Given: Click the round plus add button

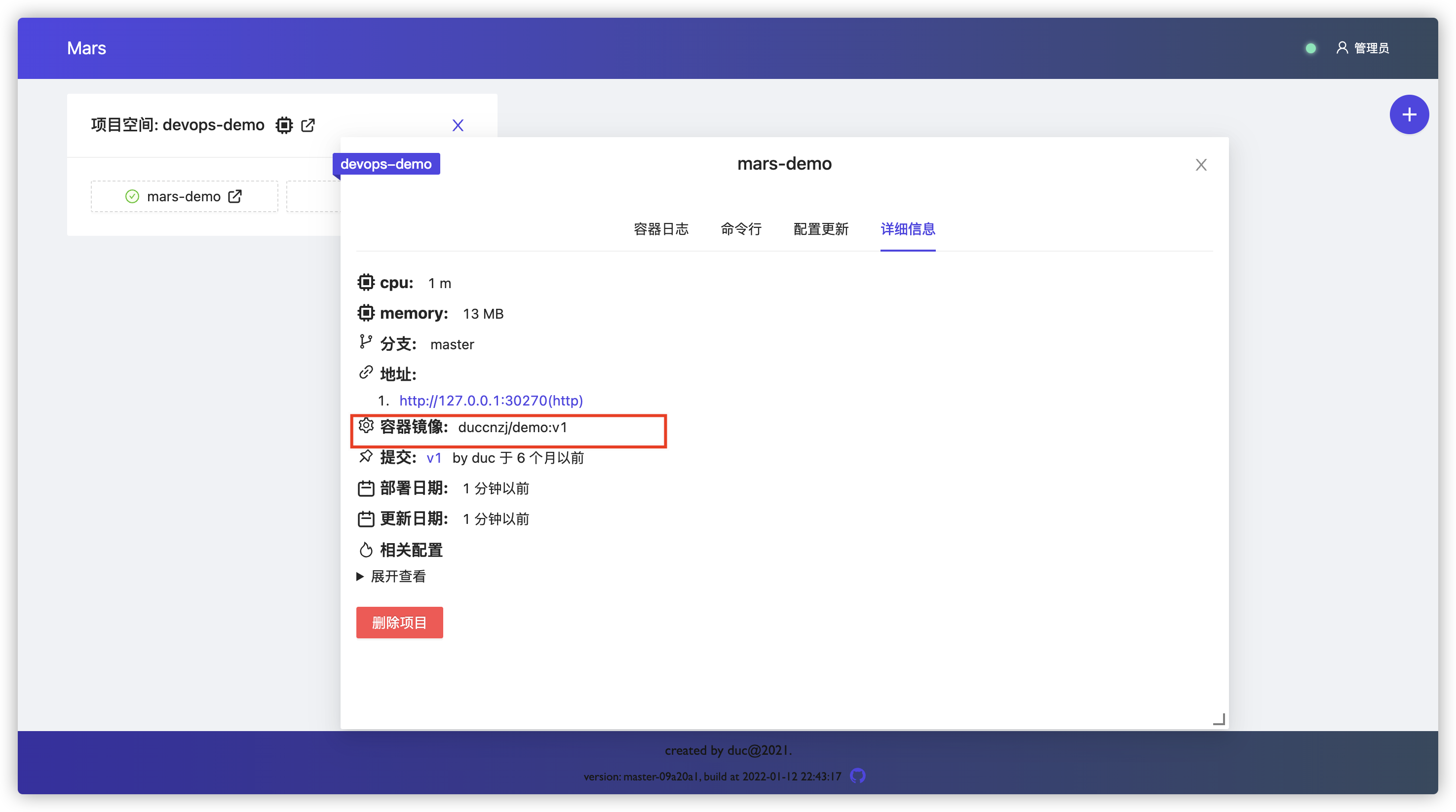Looking at the screenshot, I should tap(1409, 115).
